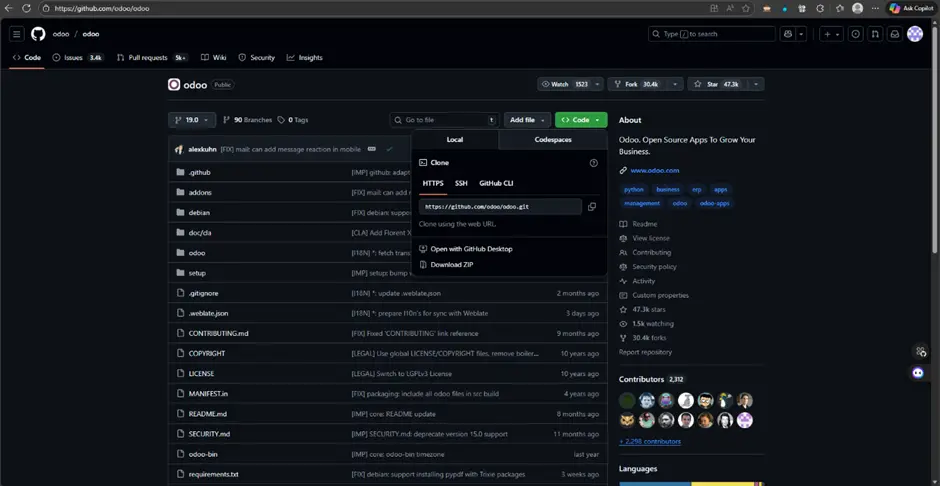
Task: Copy the HTTPS clone URL
Action: [592, 207]
